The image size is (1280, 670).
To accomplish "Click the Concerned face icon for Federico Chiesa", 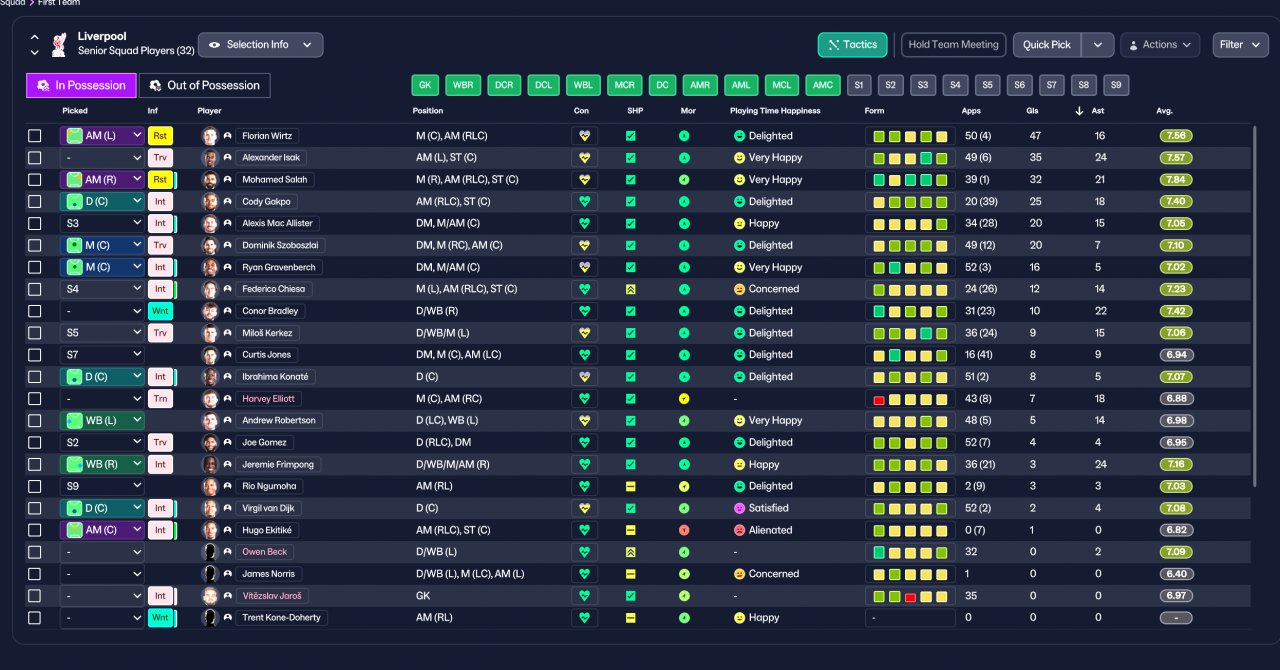I will 740,289.
